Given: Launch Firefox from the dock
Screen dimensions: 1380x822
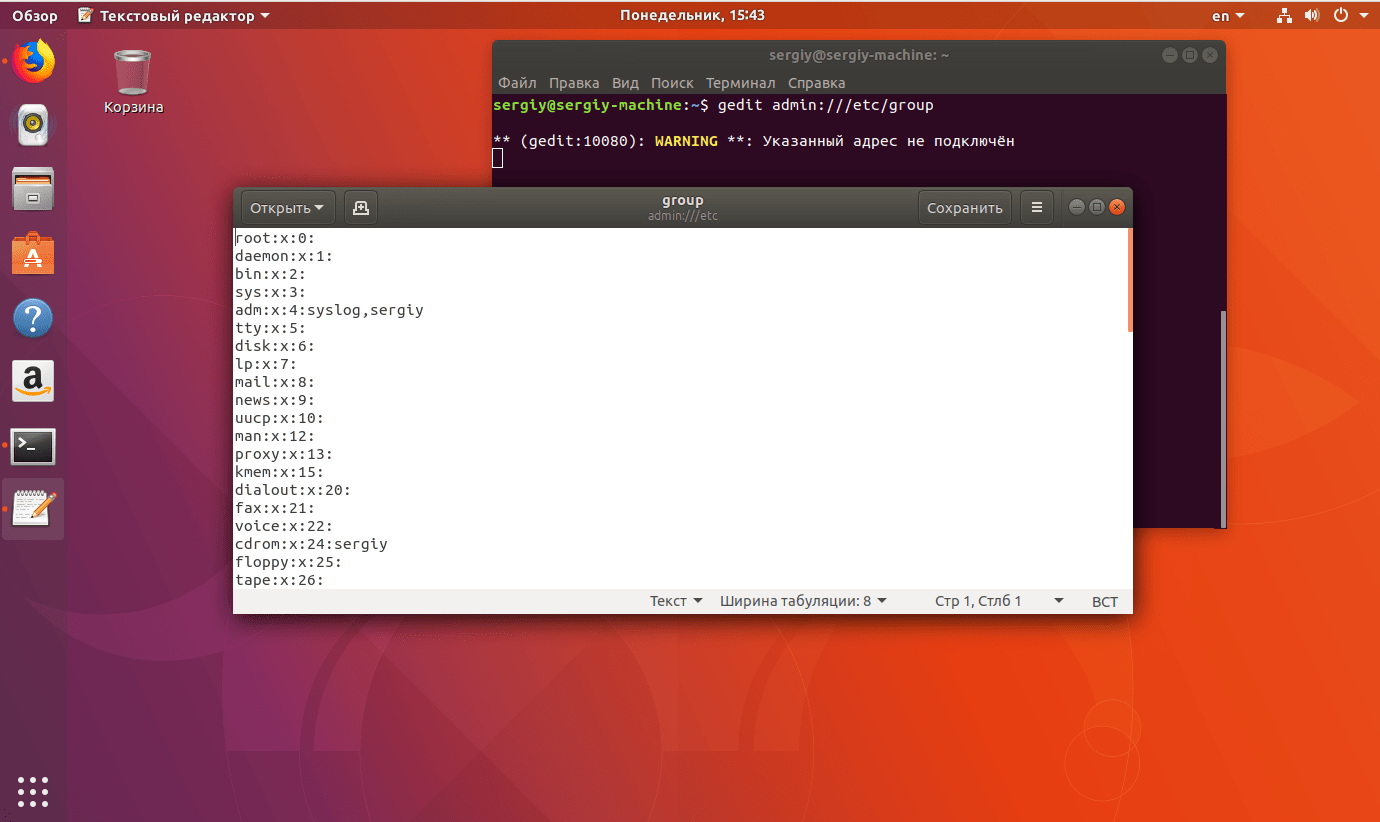Looking at the screenshot, I should pos(33,60).
